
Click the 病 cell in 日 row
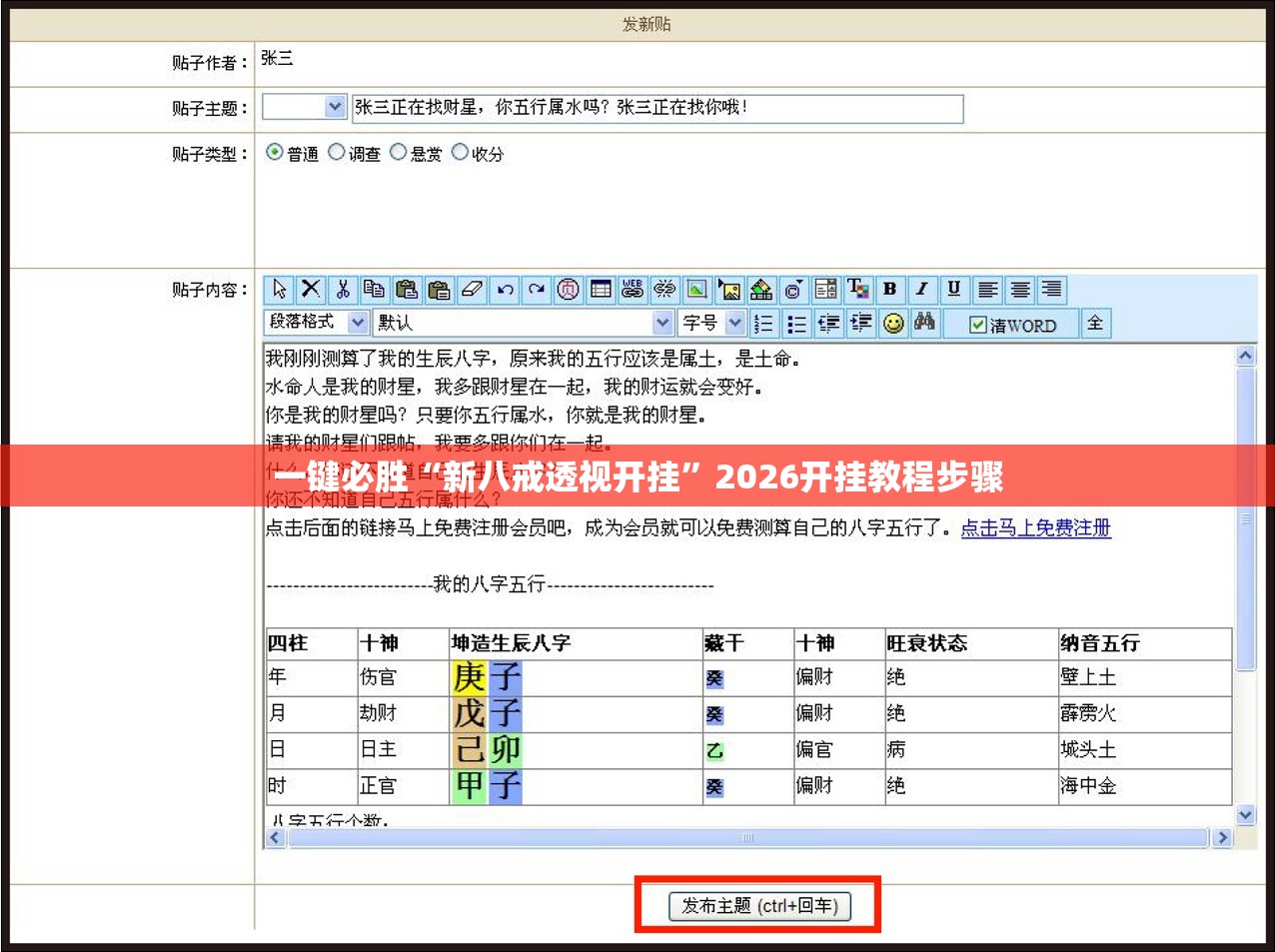click(x=970, y=749)
